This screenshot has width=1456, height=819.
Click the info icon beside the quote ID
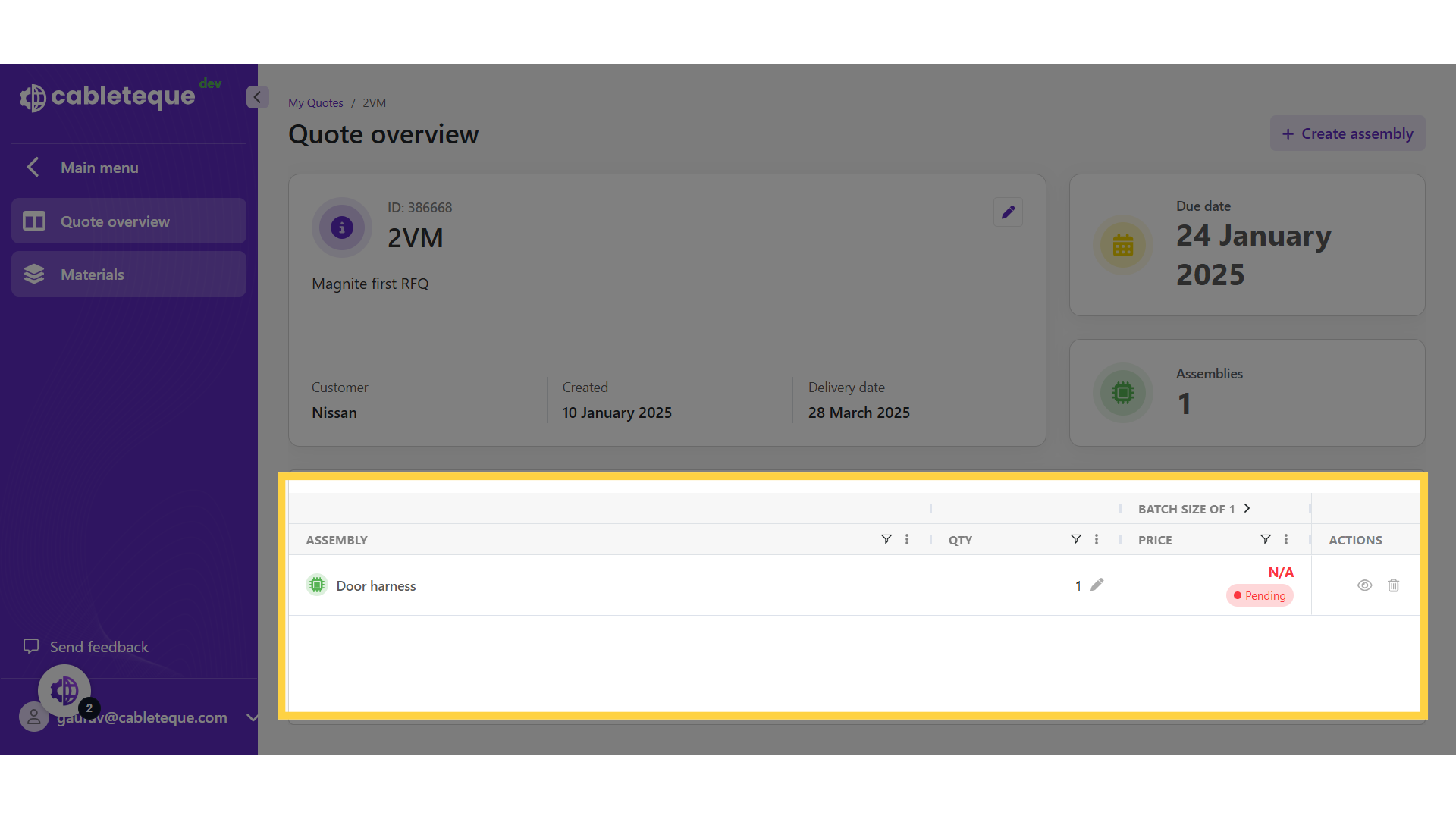tap(341, 227)
